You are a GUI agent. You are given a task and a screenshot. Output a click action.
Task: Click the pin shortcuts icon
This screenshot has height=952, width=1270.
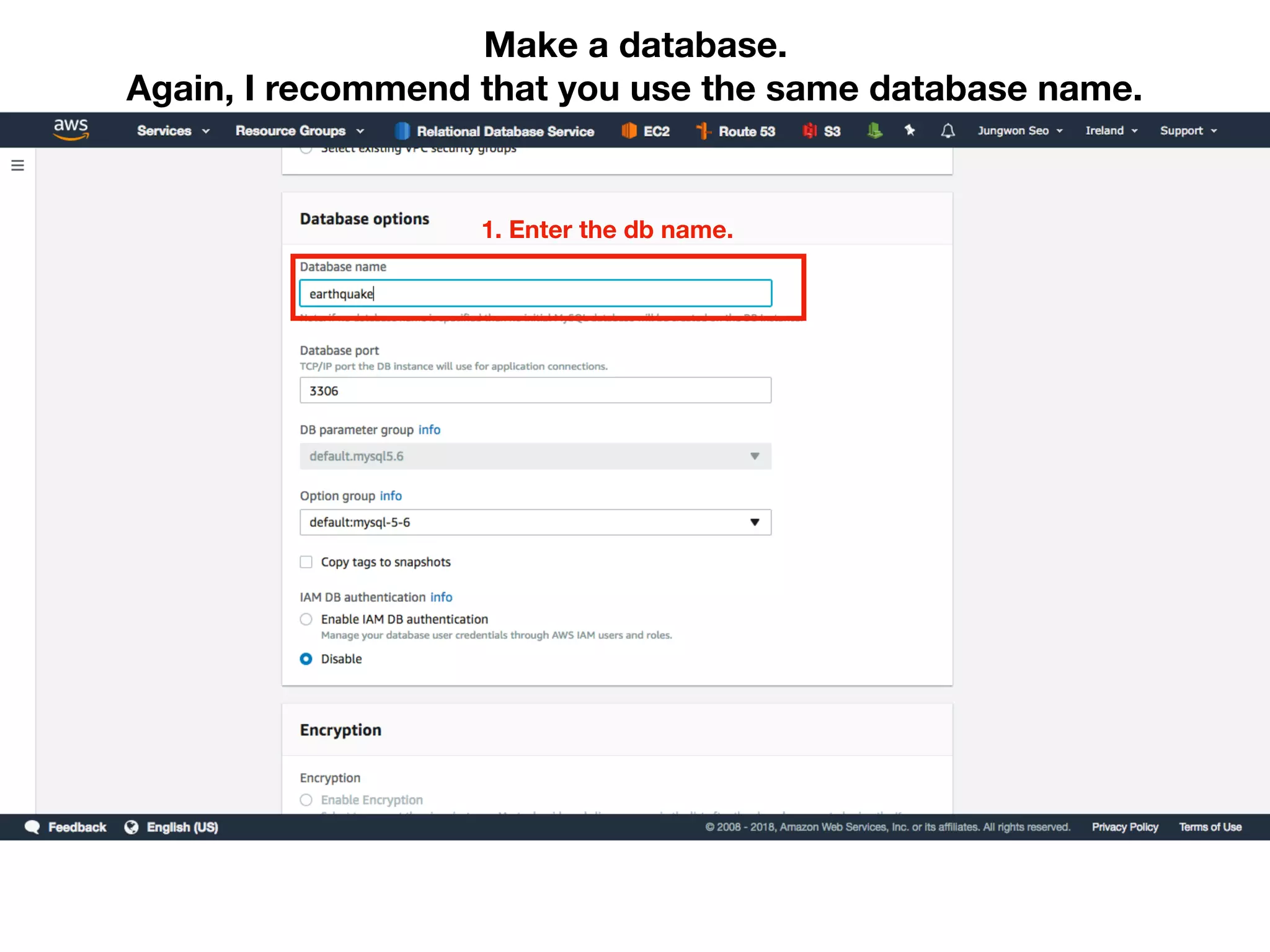[x=910, y=130]
